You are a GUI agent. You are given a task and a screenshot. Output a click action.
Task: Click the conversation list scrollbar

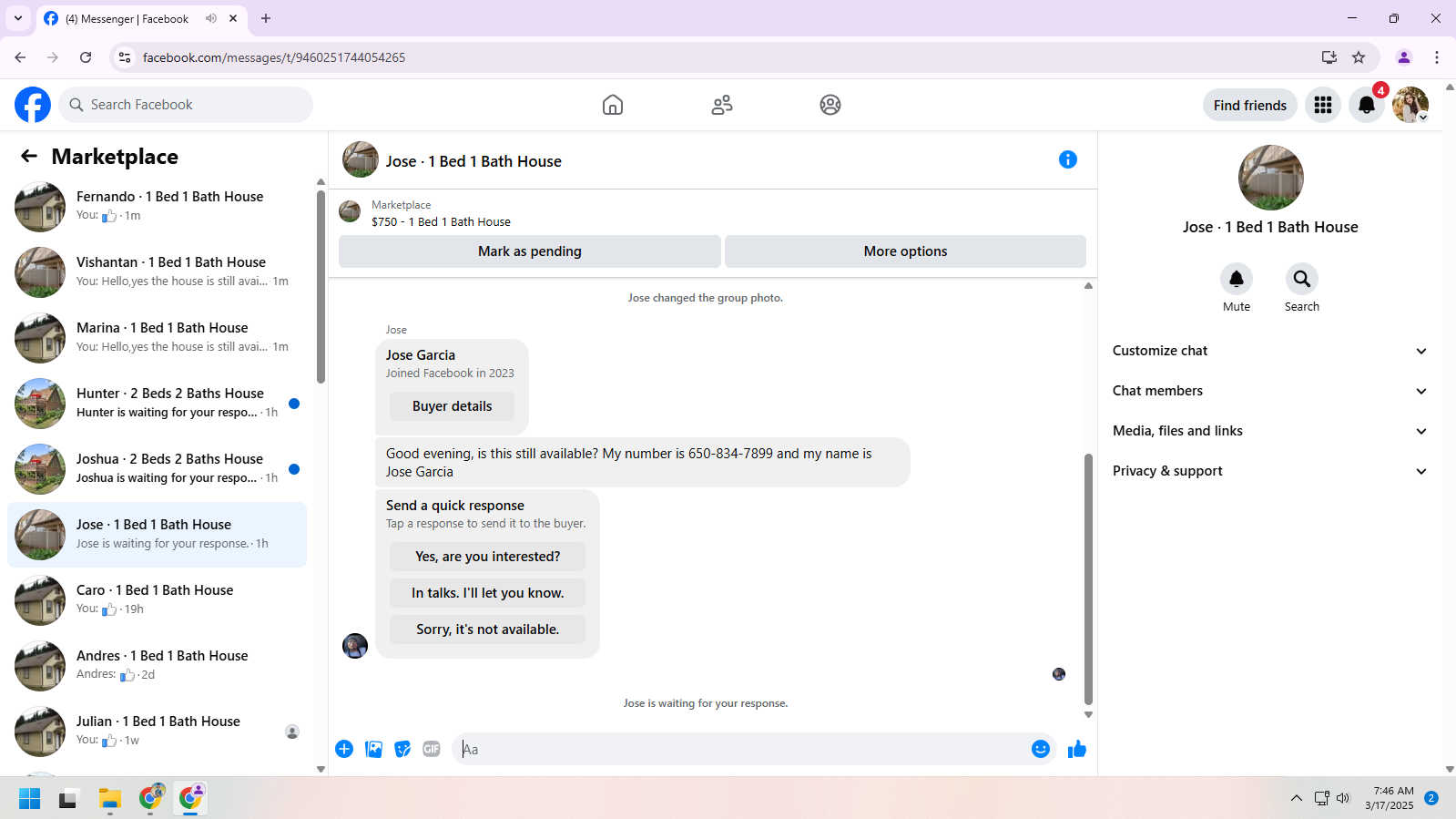[x=321, y=287]
